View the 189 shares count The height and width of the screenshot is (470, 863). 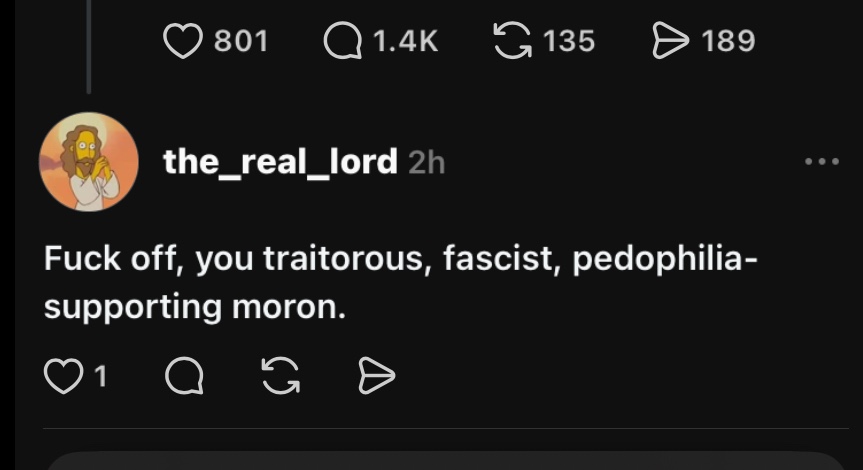[x=728, y=41]
